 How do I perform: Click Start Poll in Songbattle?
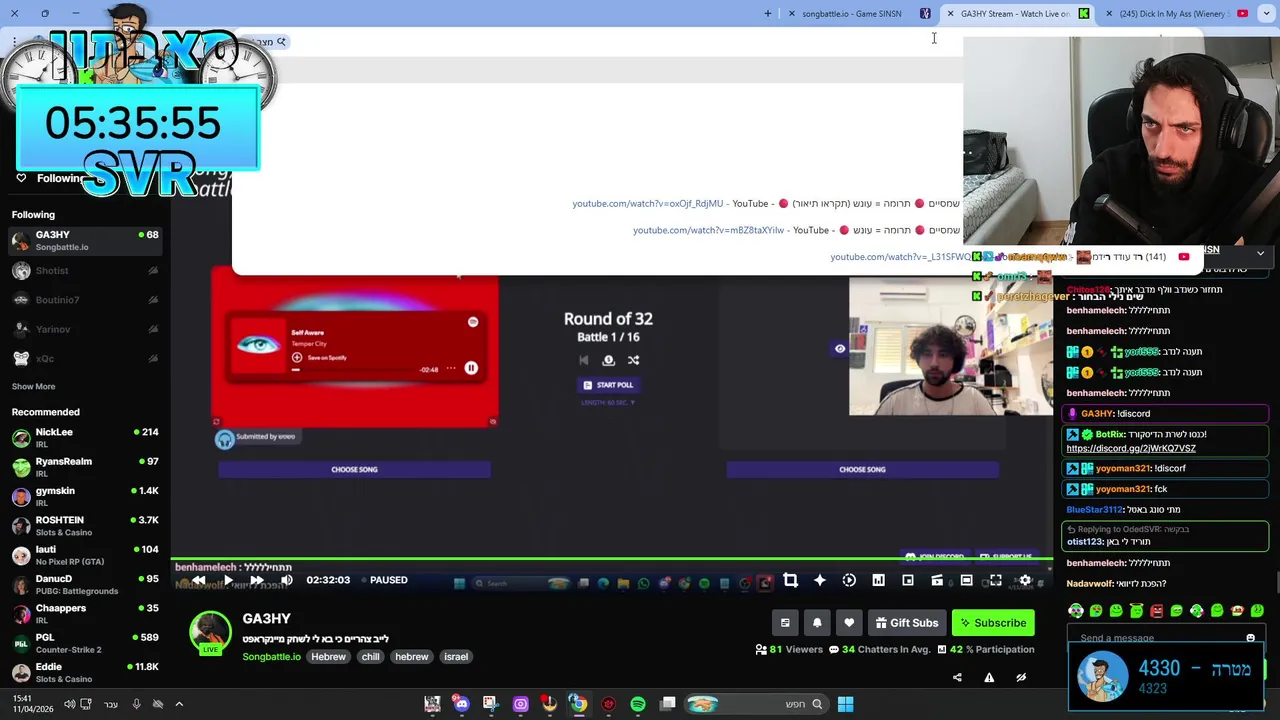click(608, 385)
